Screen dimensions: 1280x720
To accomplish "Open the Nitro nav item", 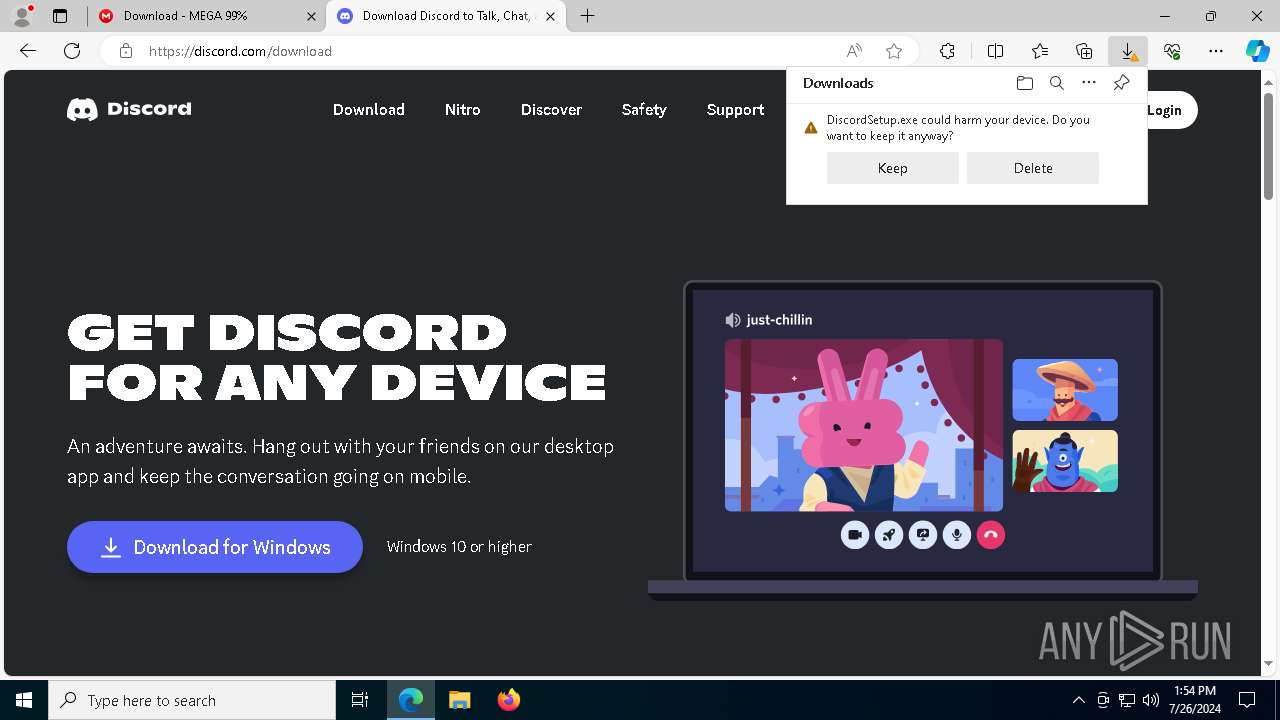I will click(463, 110).
